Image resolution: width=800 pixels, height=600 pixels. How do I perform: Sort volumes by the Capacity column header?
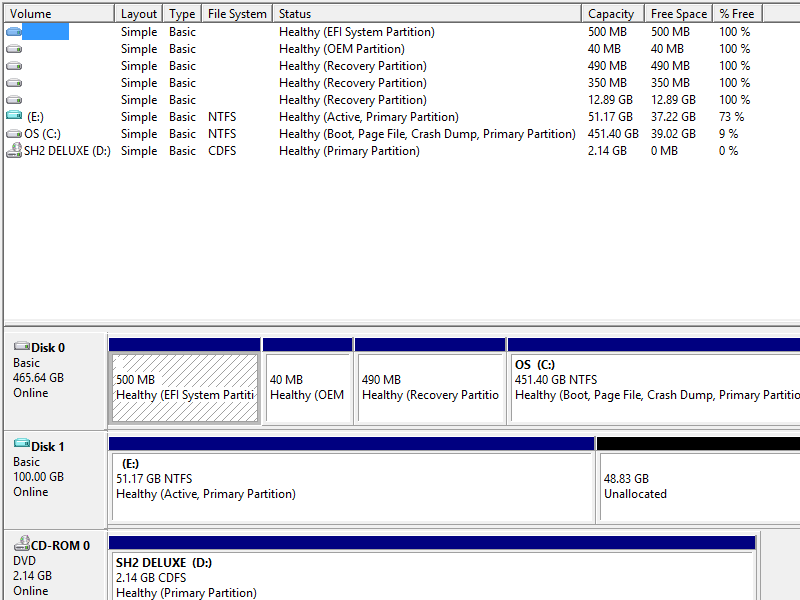(611, 14)
